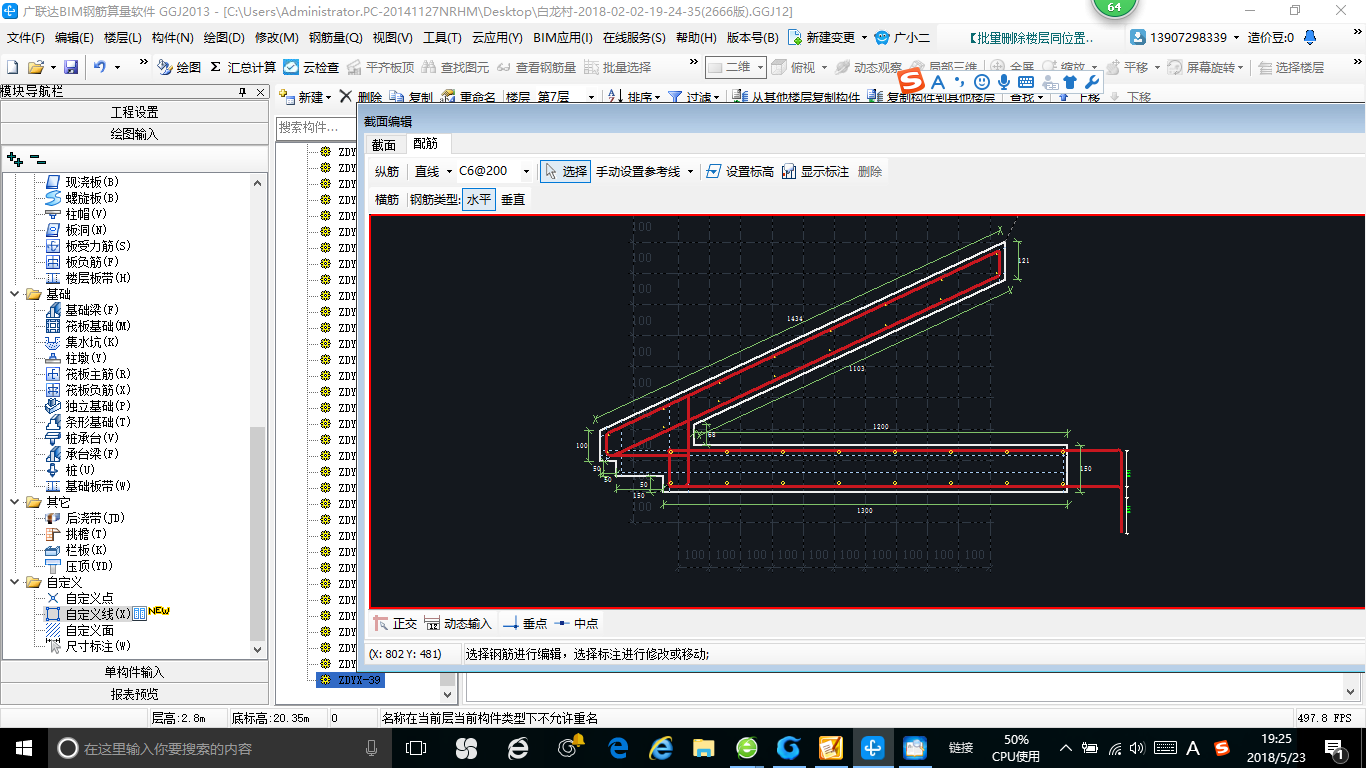Select ZDYX-39 in the component list
The image size is (1366, 768).
(x=350, y=680)
